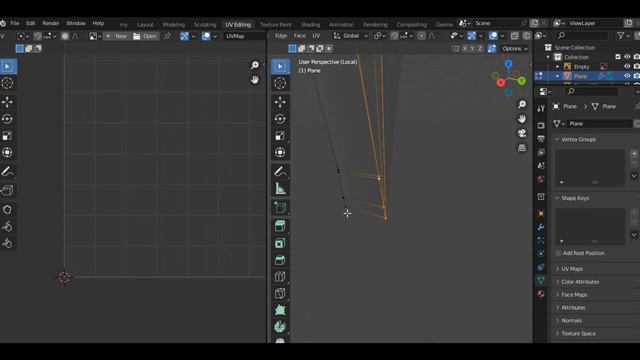Expand the Color Attributes panel
The width and height of the screenshot is (640, 360).
point(580,282)
